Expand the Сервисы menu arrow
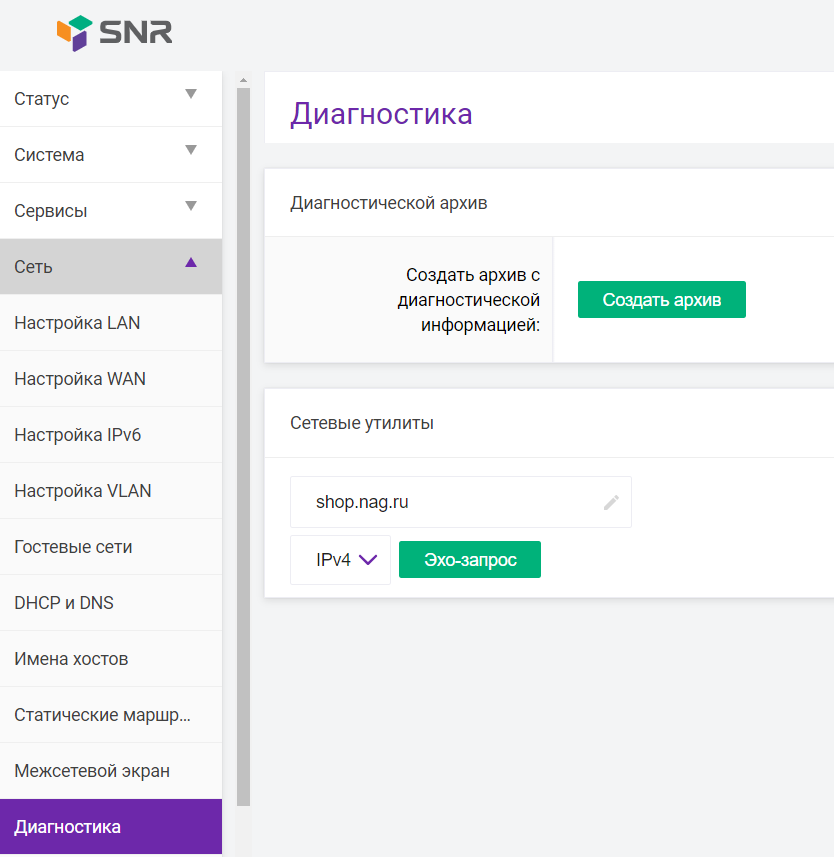Screen dimensions: 834x857 [191, 206]
